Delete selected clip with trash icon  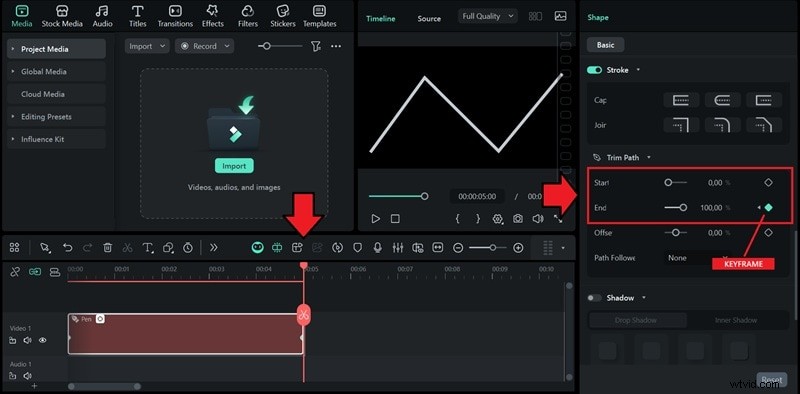107,248
